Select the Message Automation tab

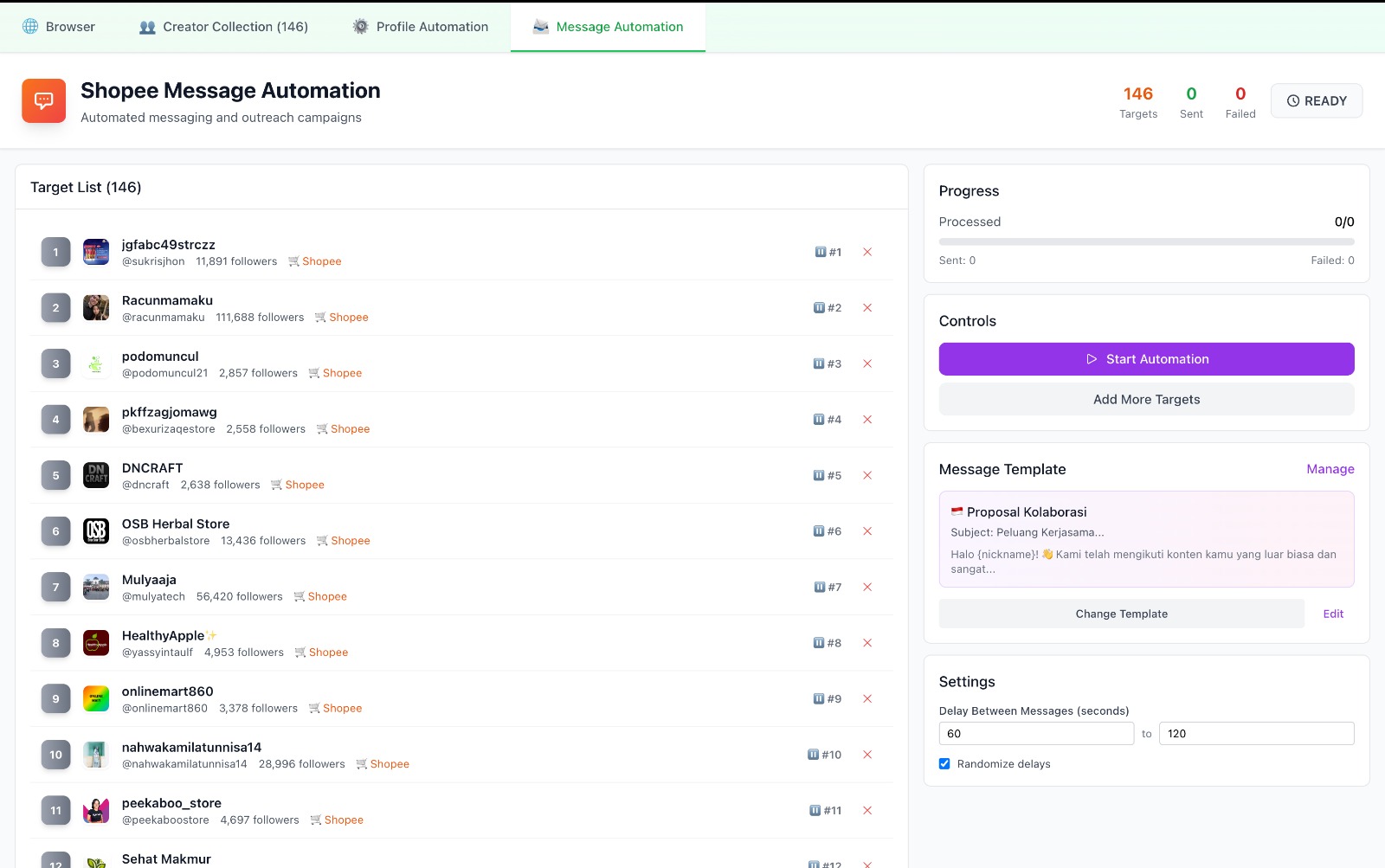608,27
